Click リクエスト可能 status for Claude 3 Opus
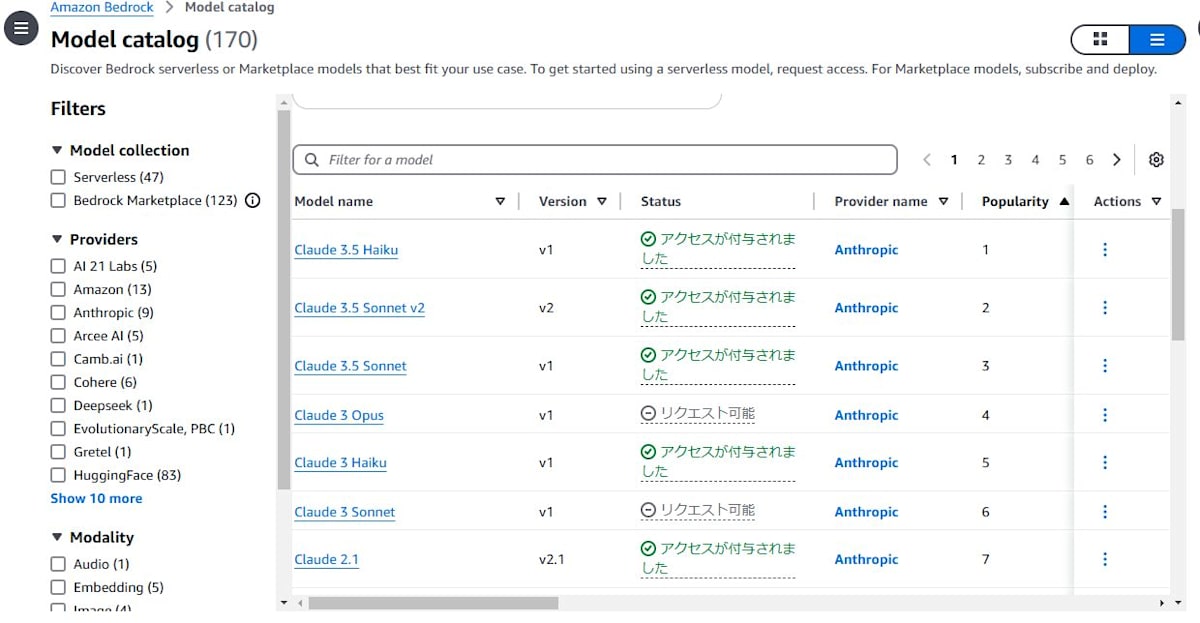1200x623 pixels. coord(698,413)
